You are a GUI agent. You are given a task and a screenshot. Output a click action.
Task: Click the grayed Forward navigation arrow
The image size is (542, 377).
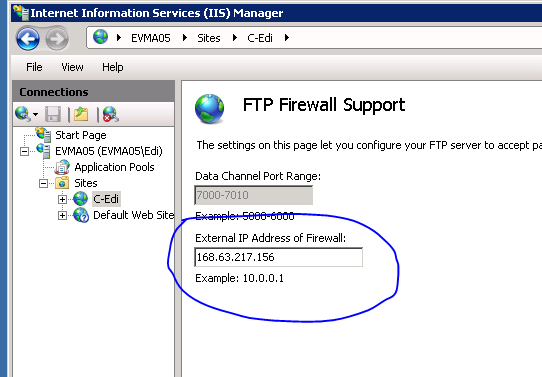coord(57,39)
